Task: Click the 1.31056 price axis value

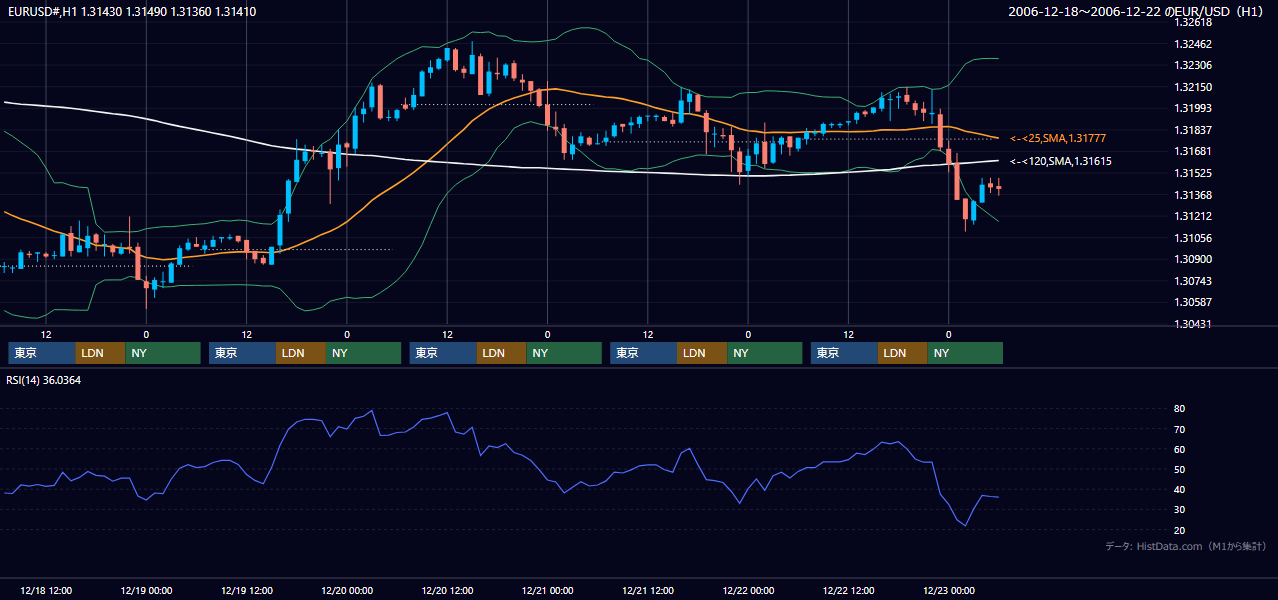Action: pos(1193,238)
